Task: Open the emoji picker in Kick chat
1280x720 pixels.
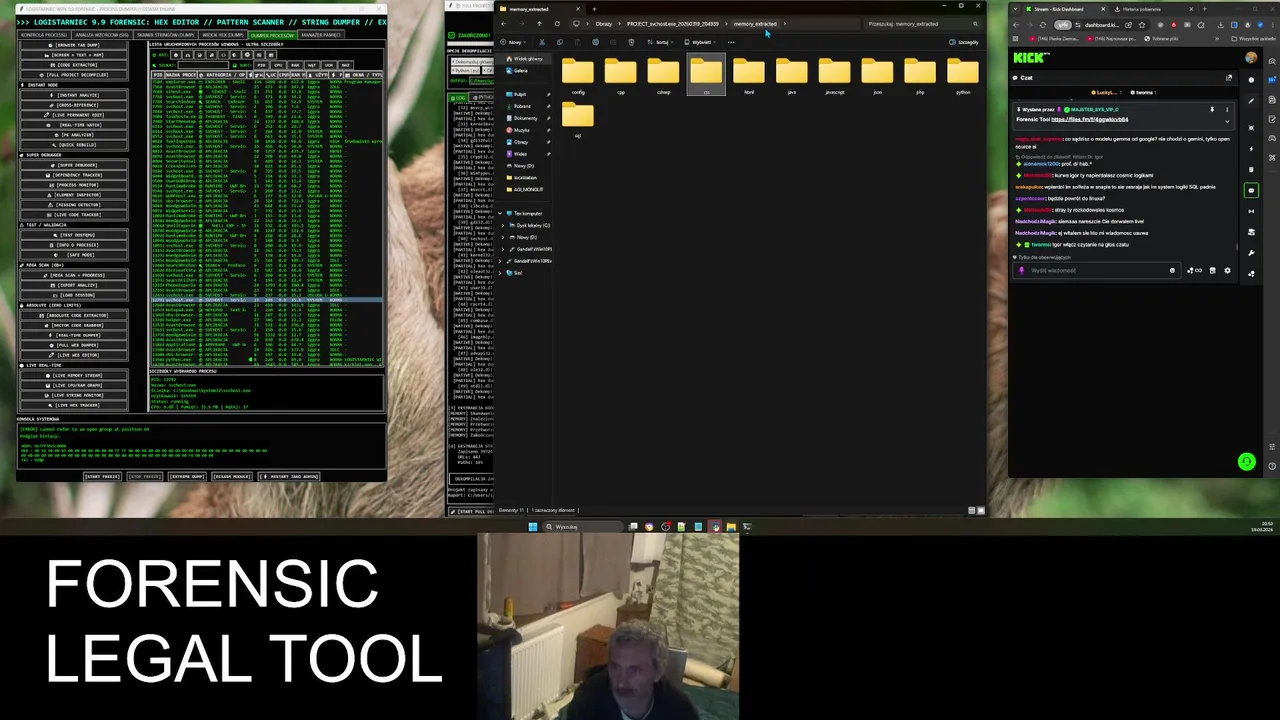Action: 1172,270
